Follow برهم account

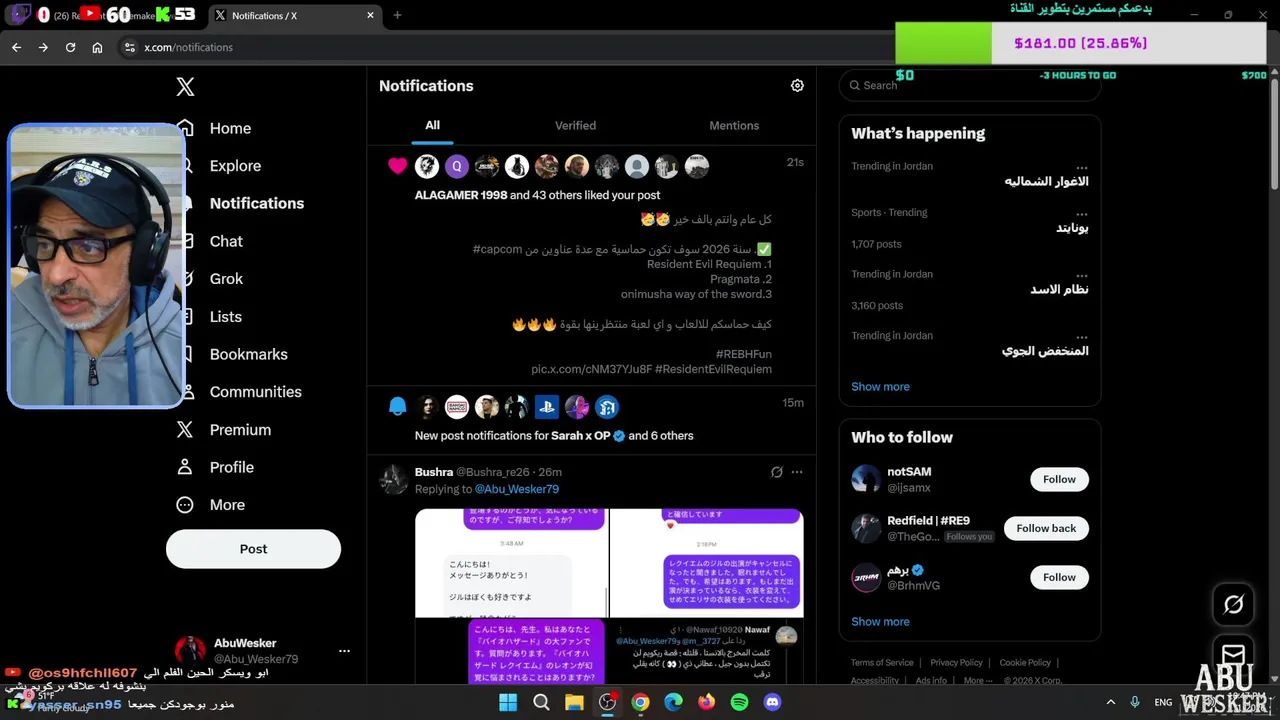tap(1059, 577)
